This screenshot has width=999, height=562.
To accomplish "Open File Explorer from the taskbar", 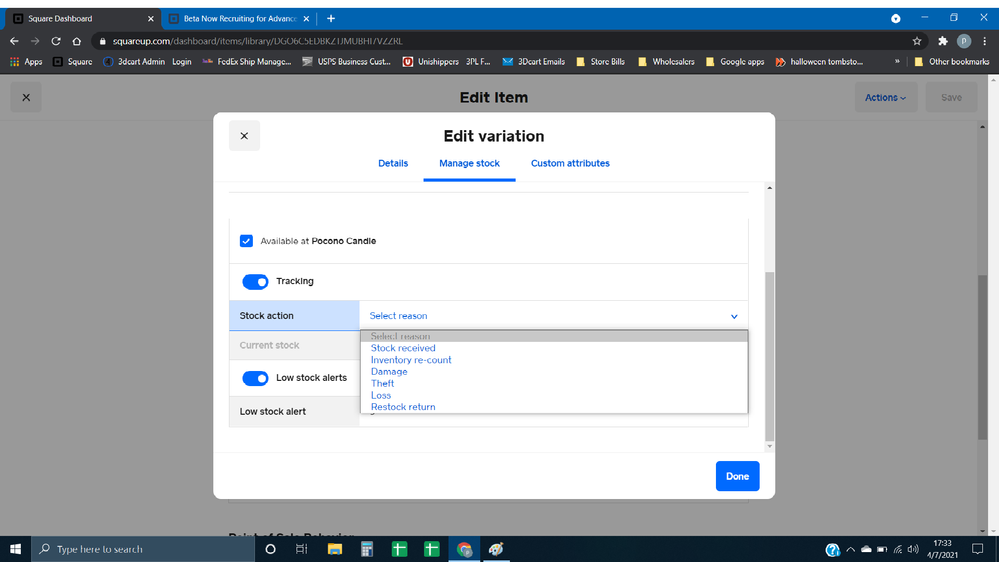I will (x=336, y=549).
